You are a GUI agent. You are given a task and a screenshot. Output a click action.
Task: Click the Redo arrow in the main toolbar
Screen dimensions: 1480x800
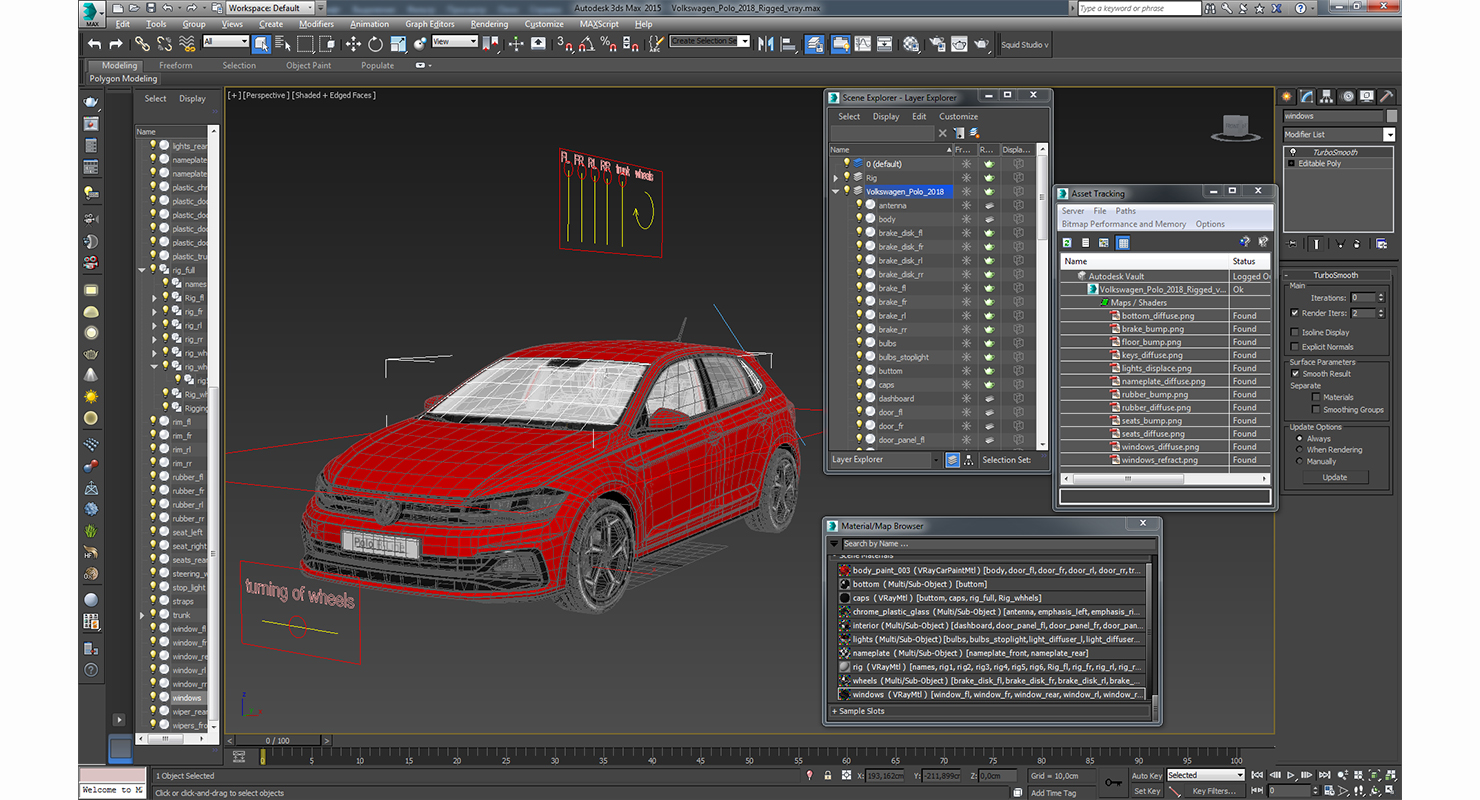(x=116, y=44)
